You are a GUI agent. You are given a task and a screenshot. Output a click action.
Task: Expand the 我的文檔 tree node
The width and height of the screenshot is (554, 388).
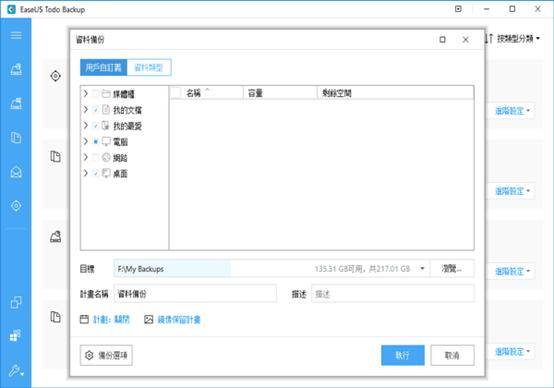86,109
